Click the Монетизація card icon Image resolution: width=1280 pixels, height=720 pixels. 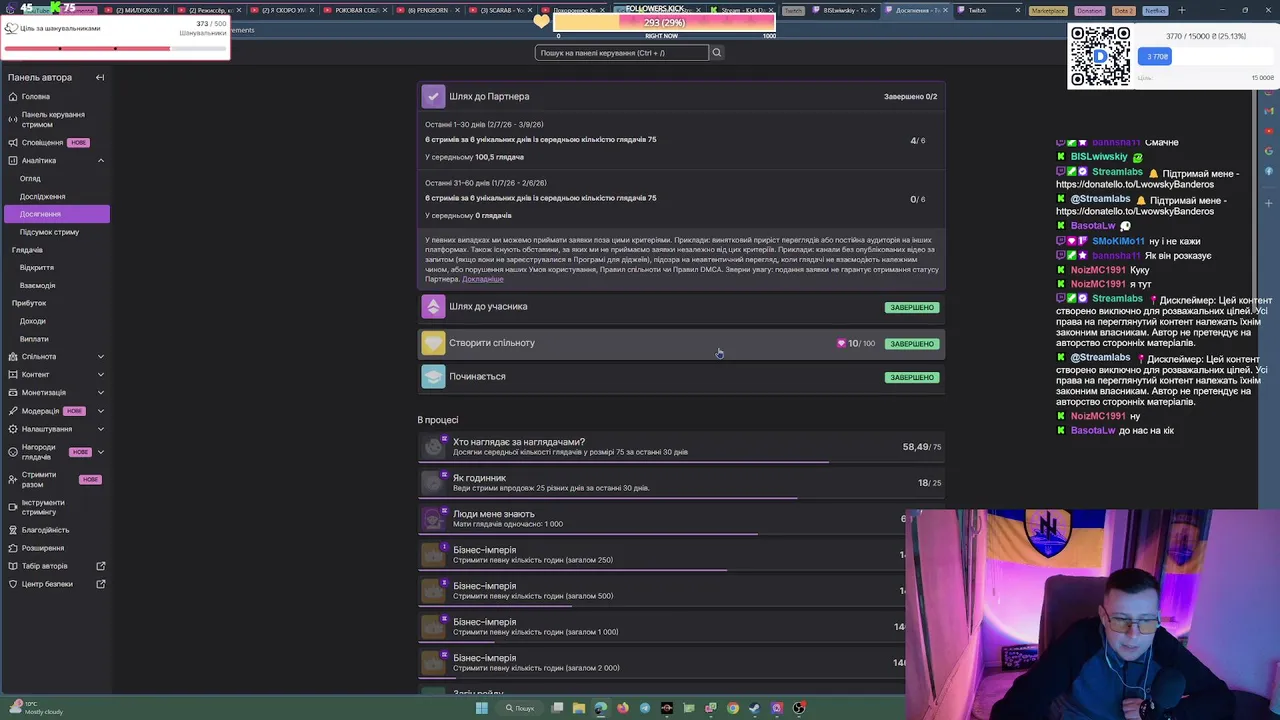(13, 392)
